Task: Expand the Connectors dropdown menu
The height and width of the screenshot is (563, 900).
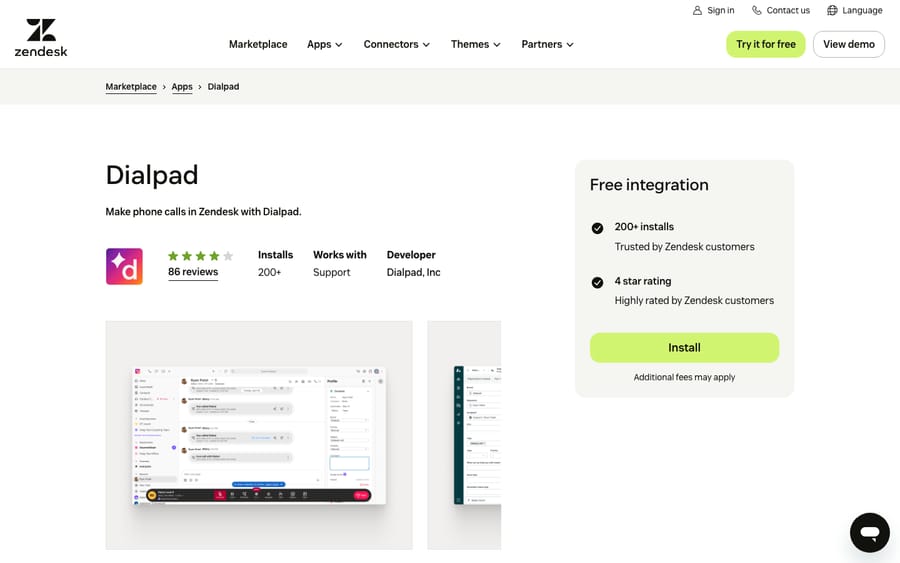Action: tap(396, 44)
